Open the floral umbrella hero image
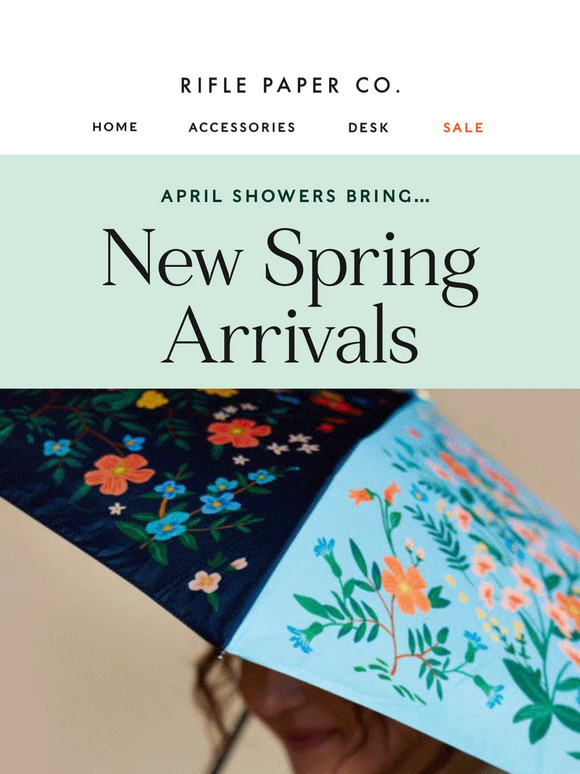This screenshot has height=774, width=580. click(290, 581)
